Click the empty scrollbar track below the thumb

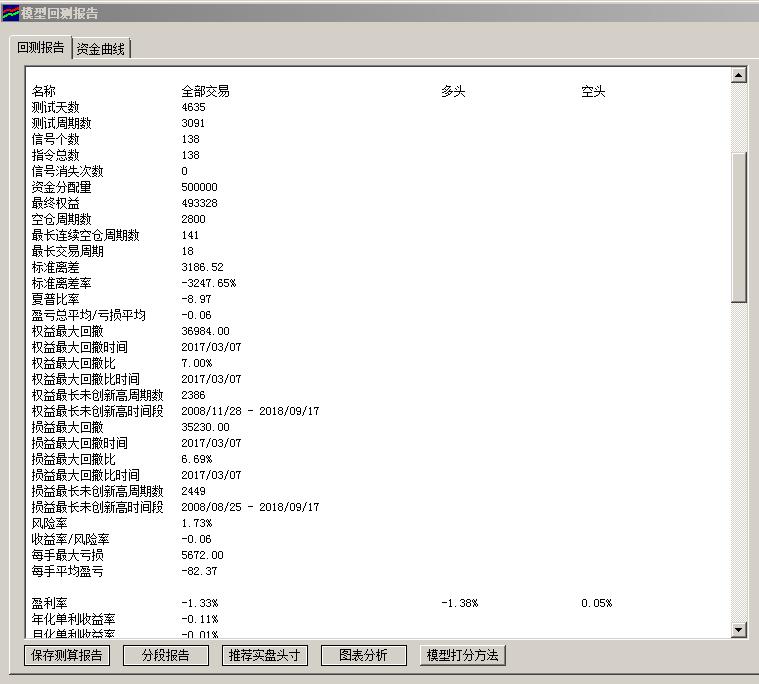tap(739, 460)
